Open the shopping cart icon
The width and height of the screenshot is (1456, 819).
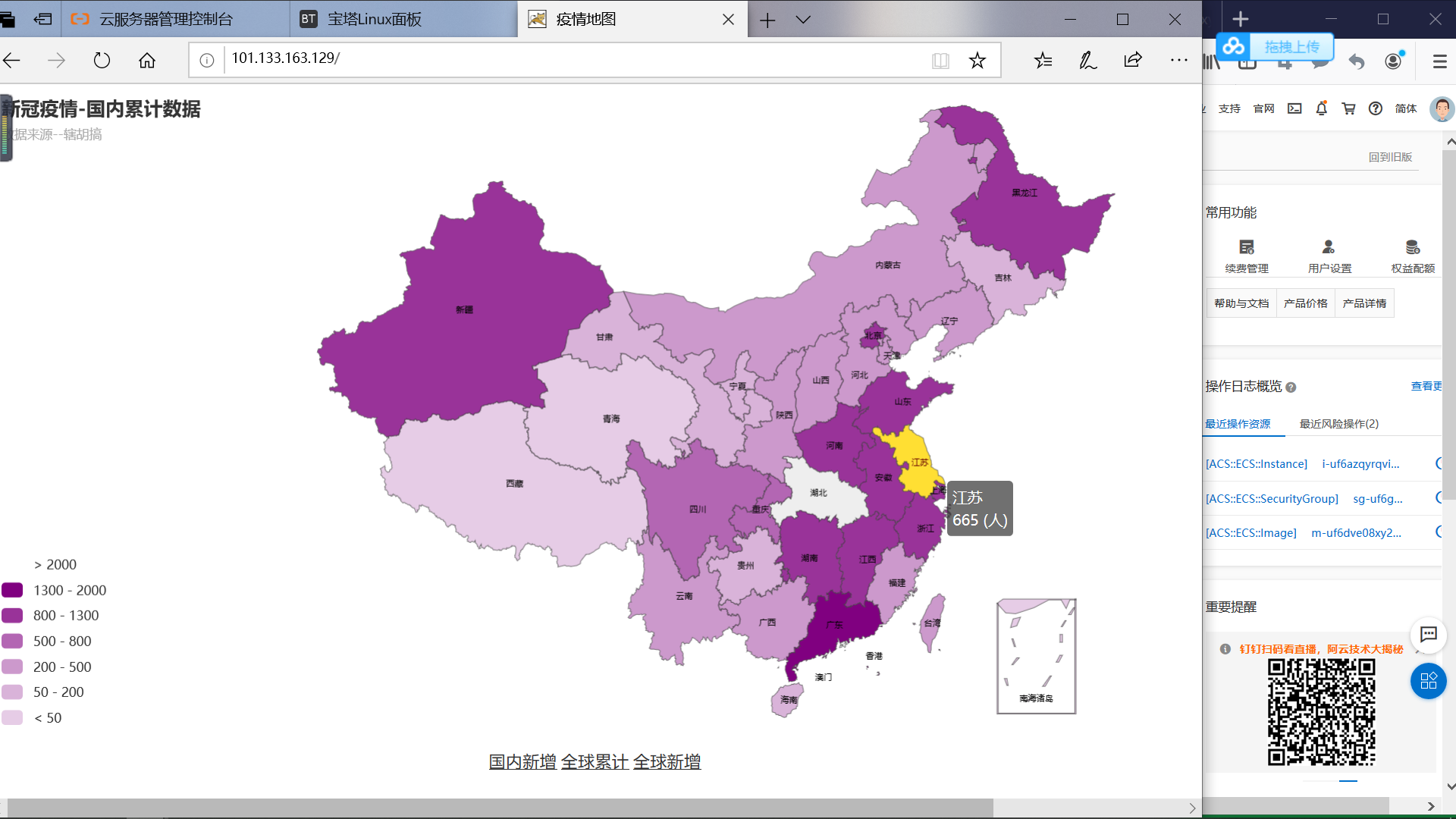coord(1348,108)
